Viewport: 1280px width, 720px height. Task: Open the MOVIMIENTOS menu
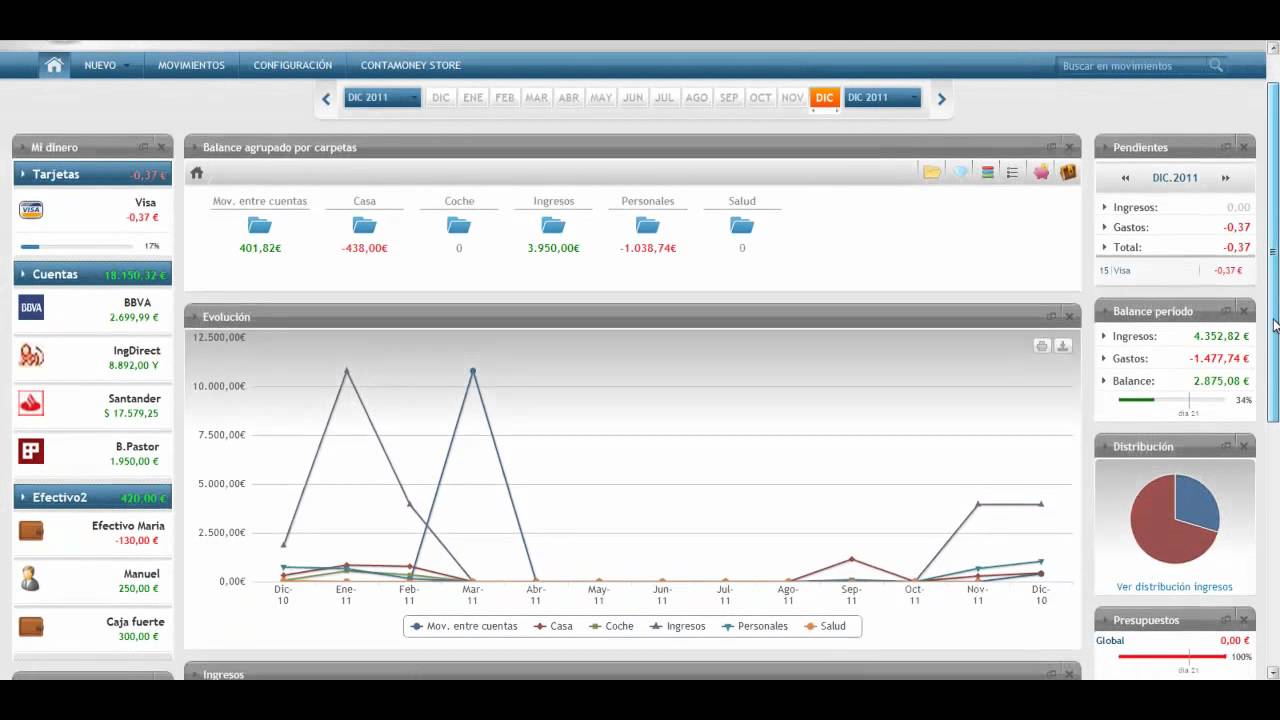tap(191, 65)
